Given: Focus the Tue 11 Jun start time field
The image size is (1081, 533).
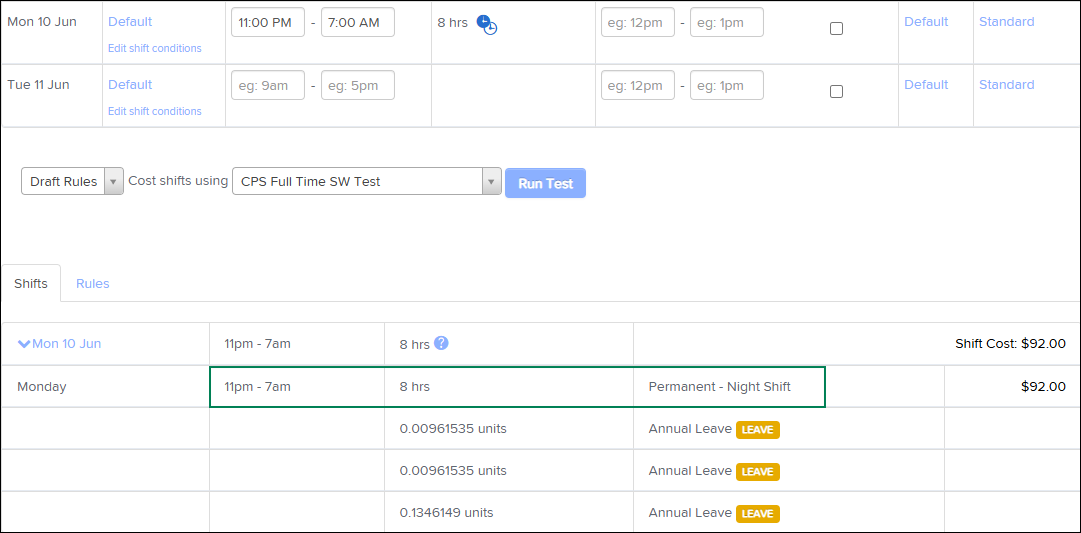Looking at the screenshot, I should click(268, 85).
